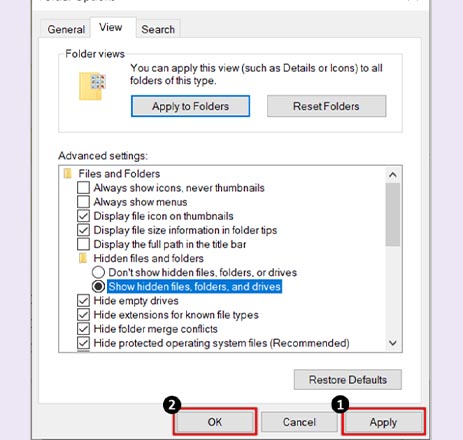The width and height of the screenshot is (463, 440).
Task: Open the Search tab
Action: (x=158, y=29)
